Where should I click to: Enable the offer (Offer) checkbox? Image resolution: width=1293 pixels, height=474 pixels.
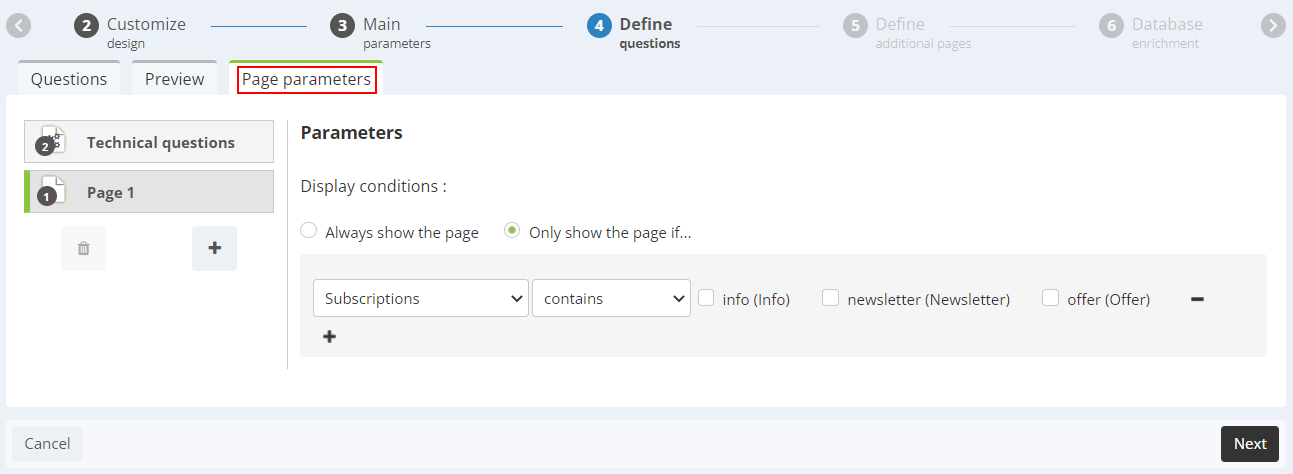(1050, 297)
